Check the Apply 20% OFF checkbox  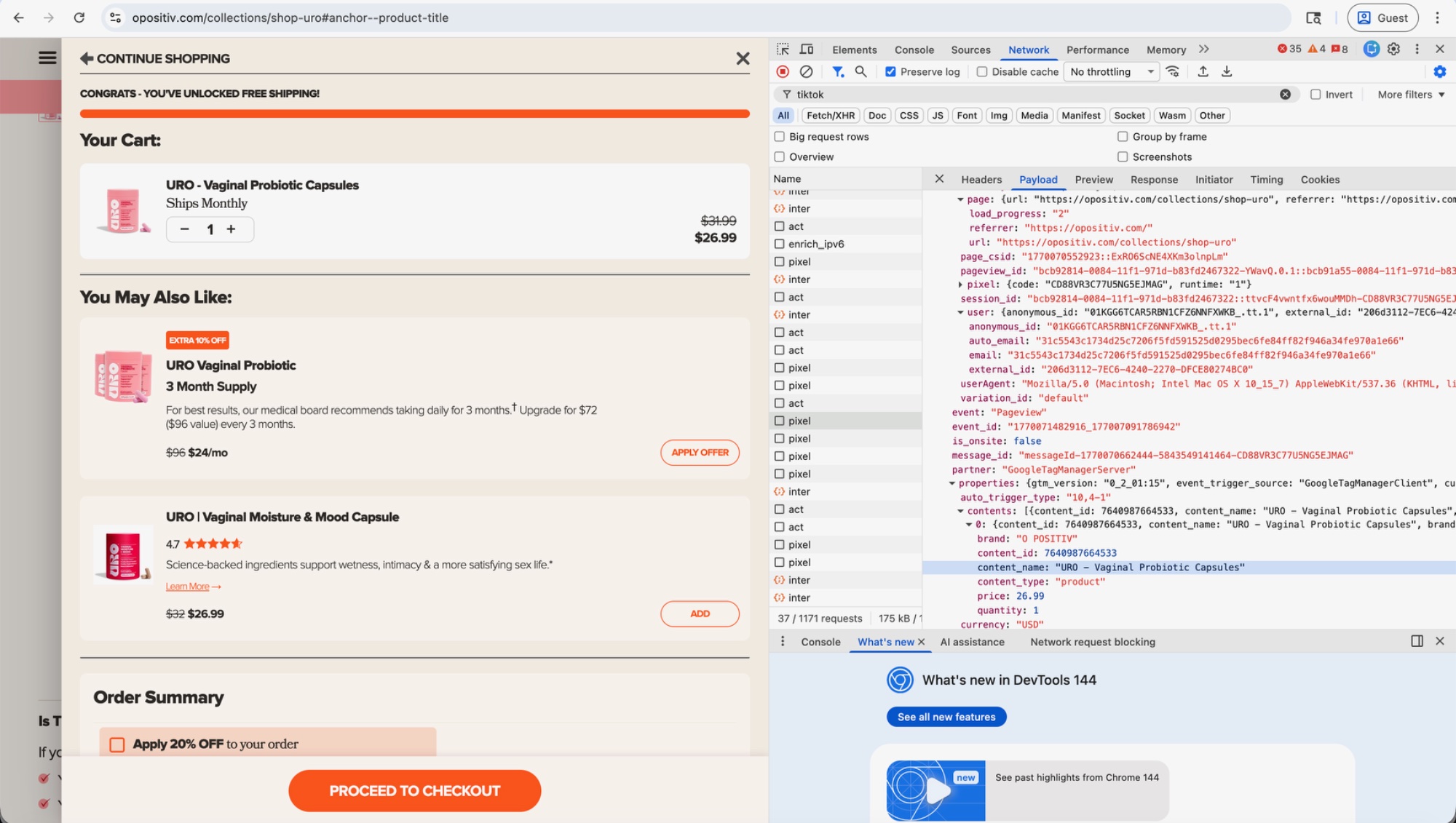117,744
